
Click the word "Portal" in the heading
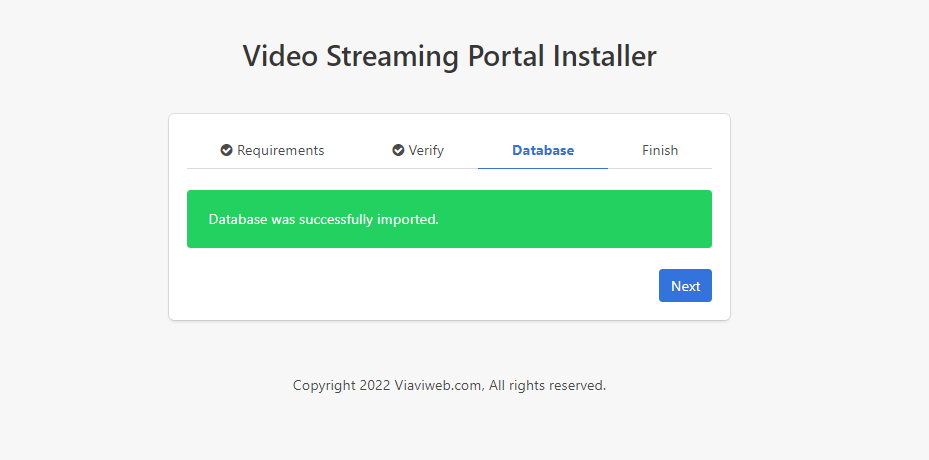pyautogui.click(x=509, y=56)
